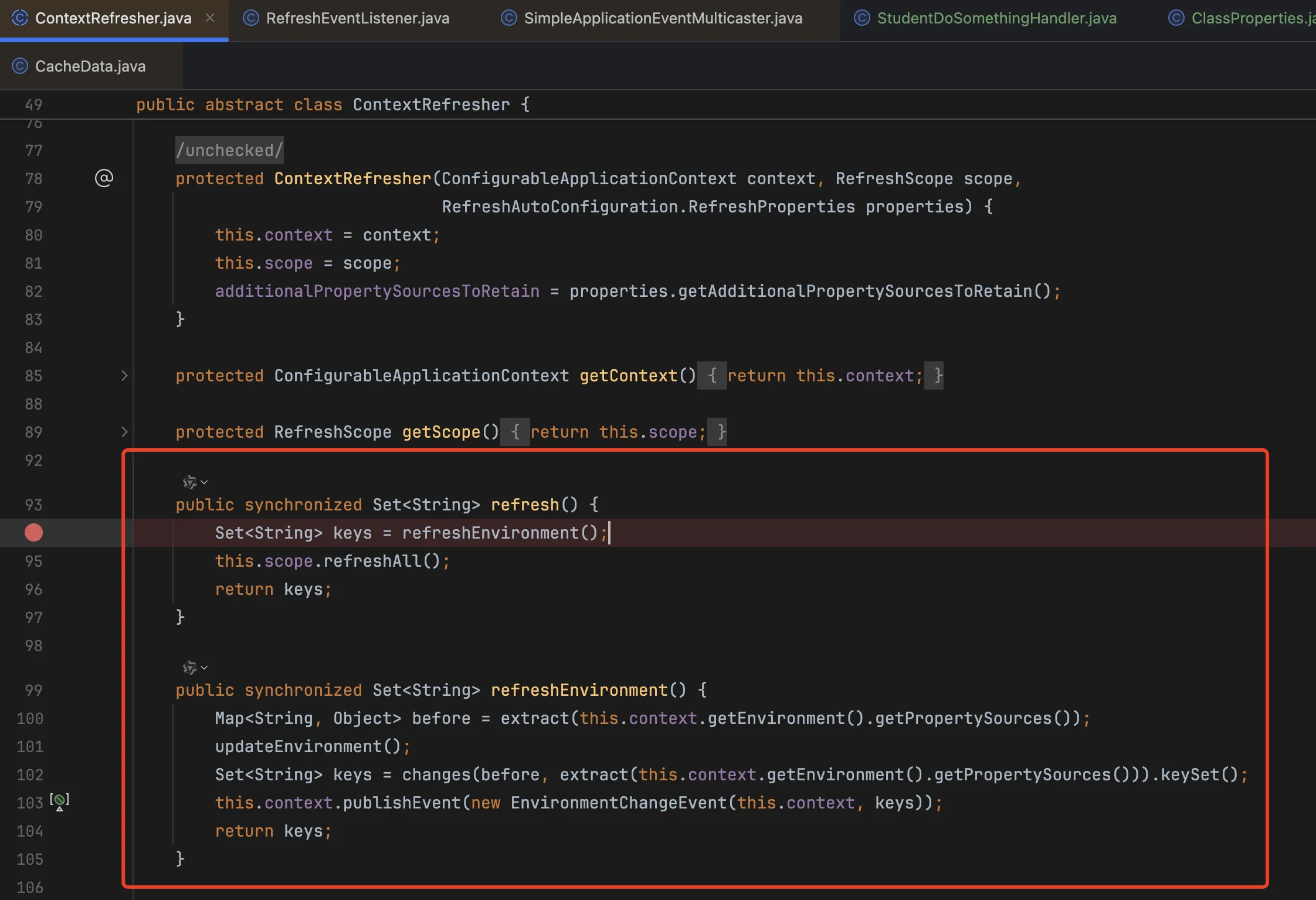Toggle breakpoint at line number 101

point(30,747)
